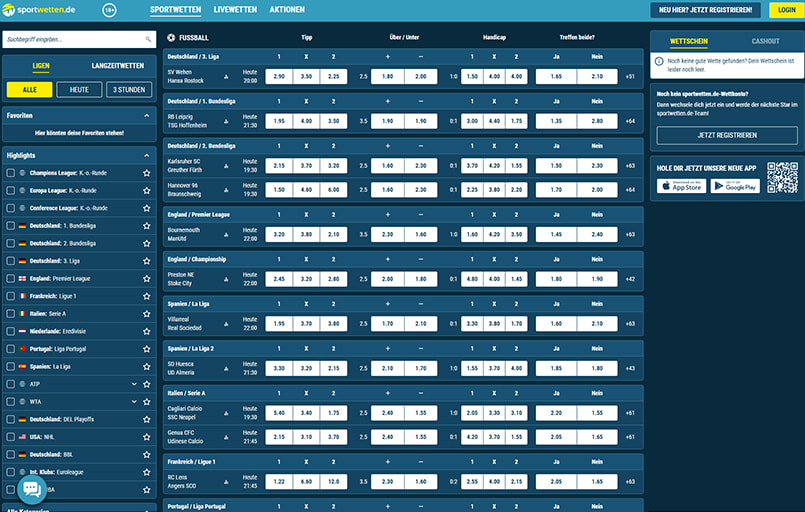Check the England Premier League checkbox
This screenshot has height=512, width=805.
pos(10,278)
